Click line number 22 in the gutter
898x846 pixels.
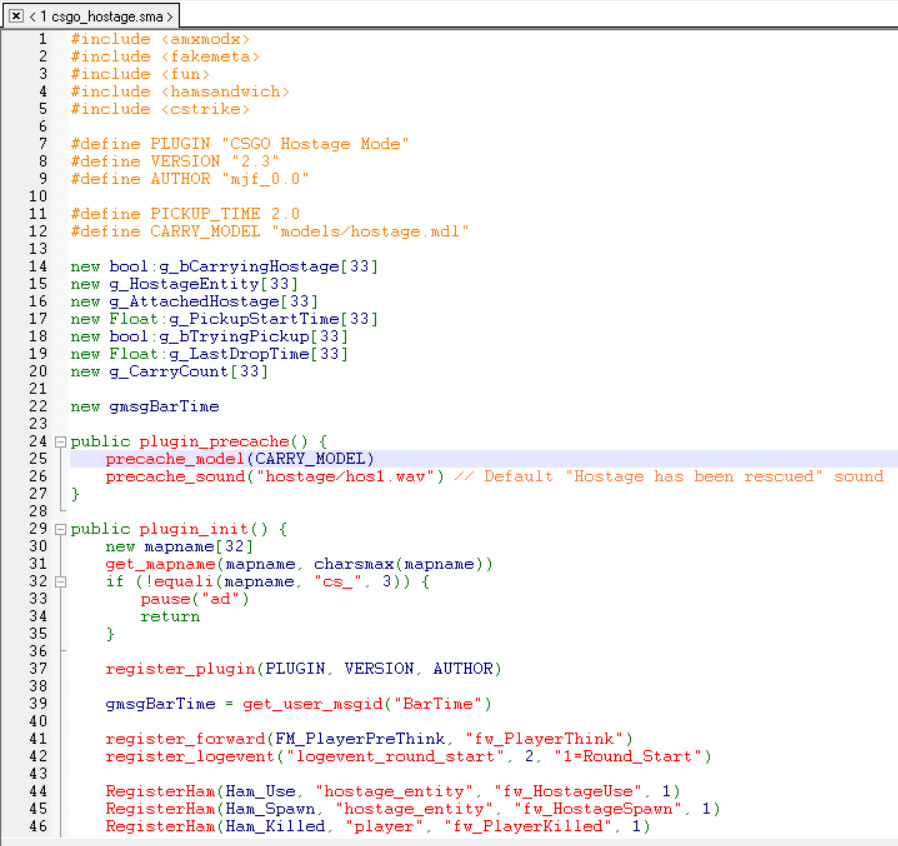38,406
